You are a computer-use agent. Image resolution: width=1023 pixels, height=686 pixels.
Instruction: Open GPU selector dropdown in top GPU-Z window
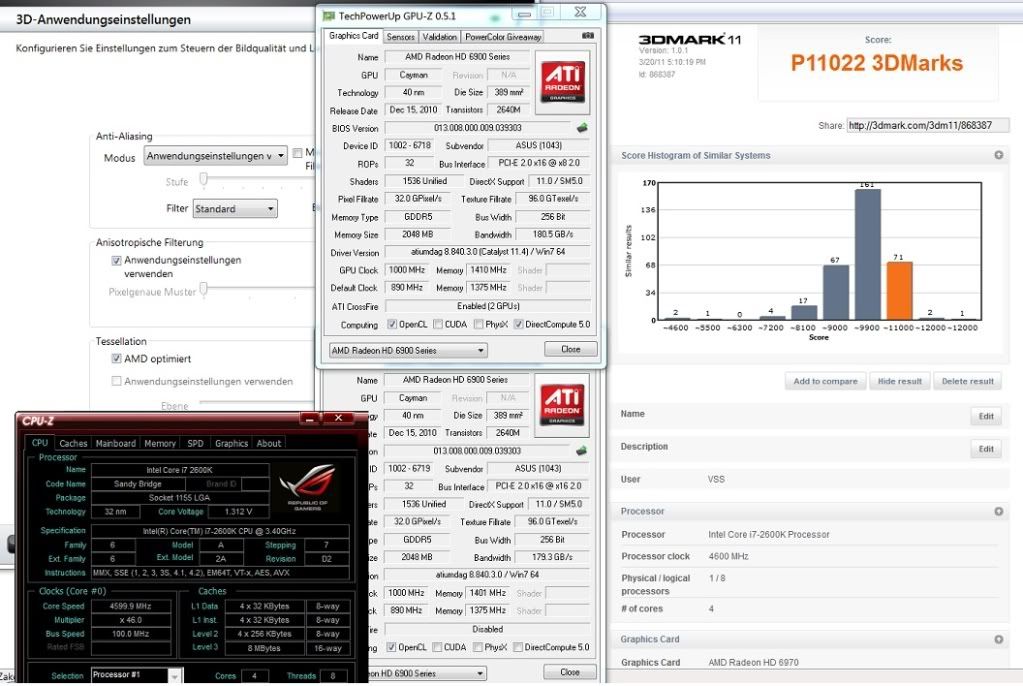(x=408, y=350)
